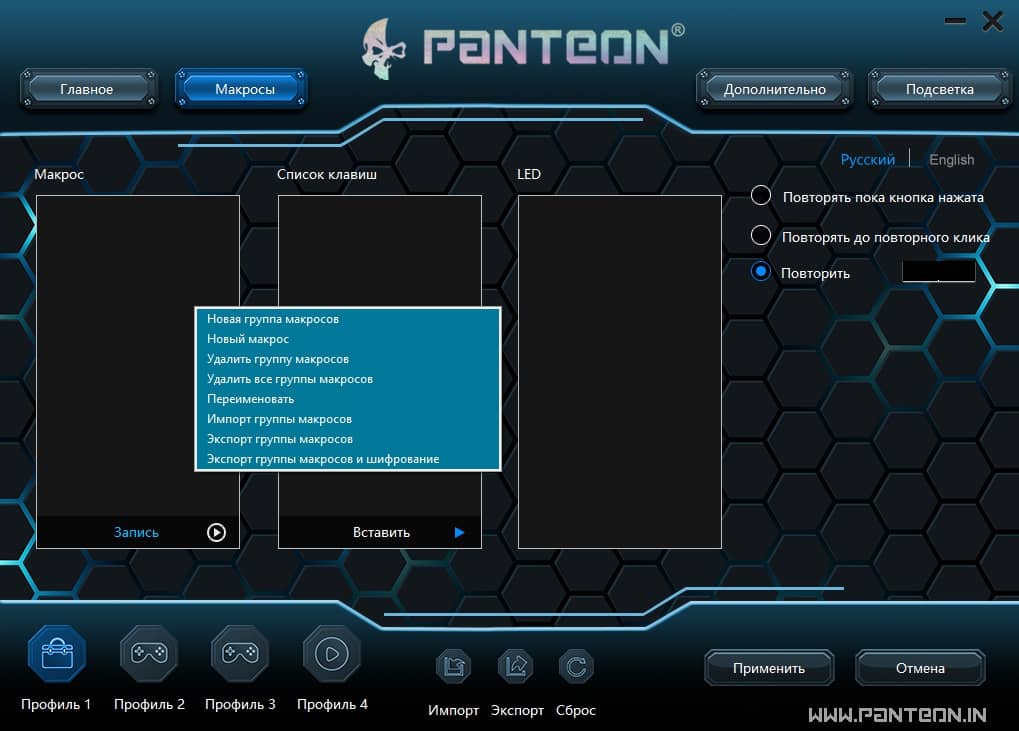Minimize the Panteon window
Screen dimensions: 1019x731
tap(955, 21)
